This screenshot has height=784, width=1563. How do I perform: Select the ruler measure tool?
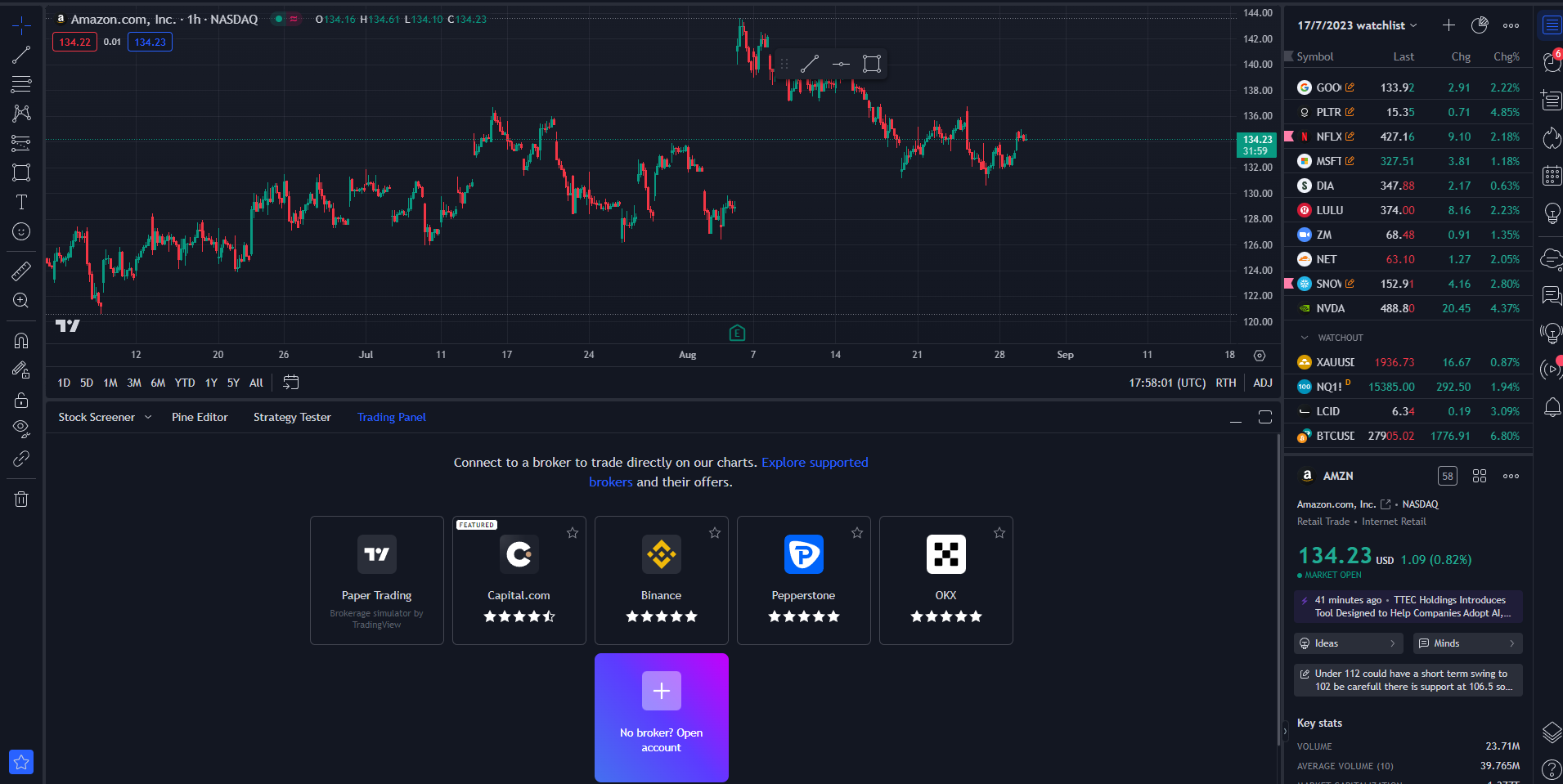tap(21, 271)
